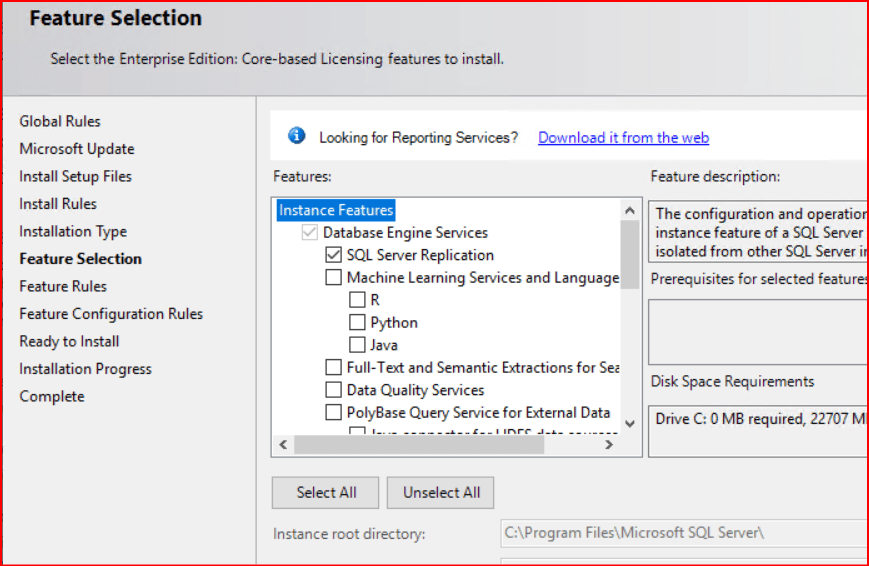This screenshot has width=869, height=566.
Task: Go to Feature Rules step
Action: coord(63,286)
